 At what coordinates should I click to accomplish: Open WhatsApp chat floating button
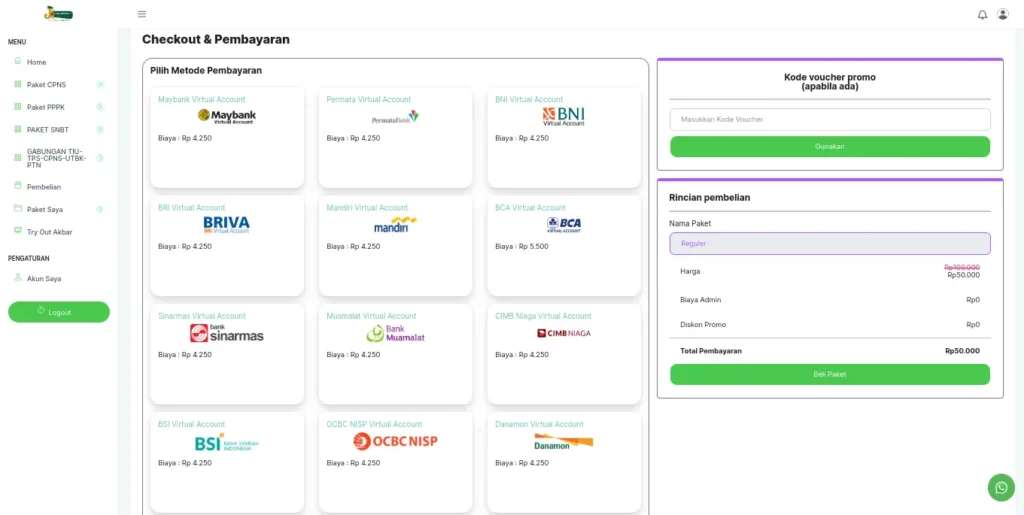point(1001,488)
